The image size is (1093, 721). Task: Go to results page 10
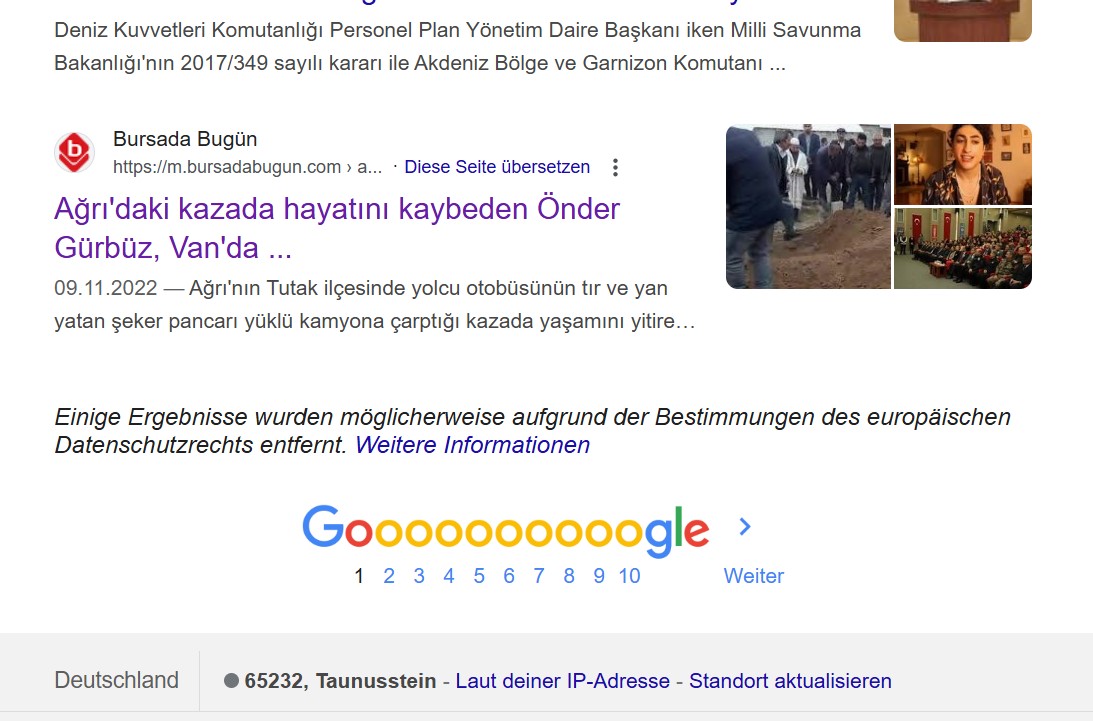pos(629,576)
